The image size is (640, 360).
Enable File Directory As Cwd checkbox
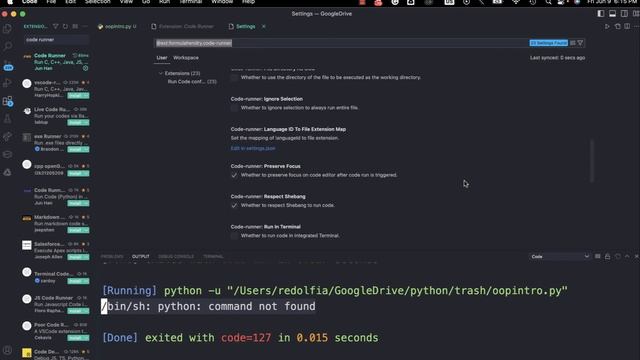(234, 78)
